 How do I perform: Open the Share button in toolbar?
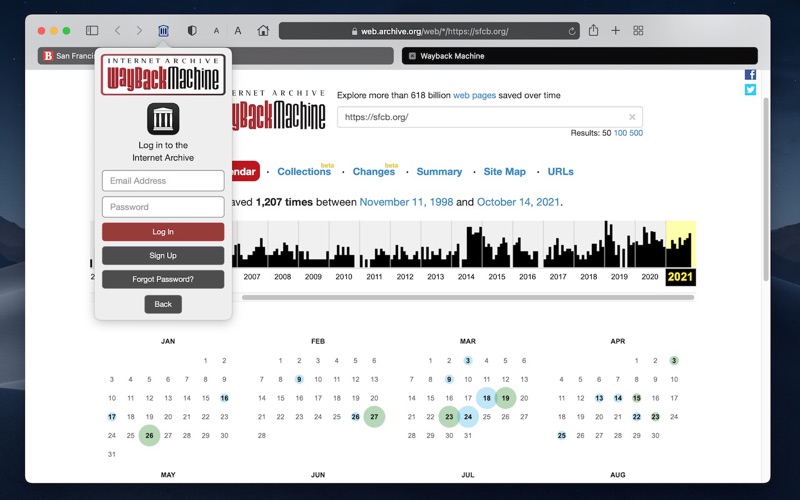pos(593,30)
